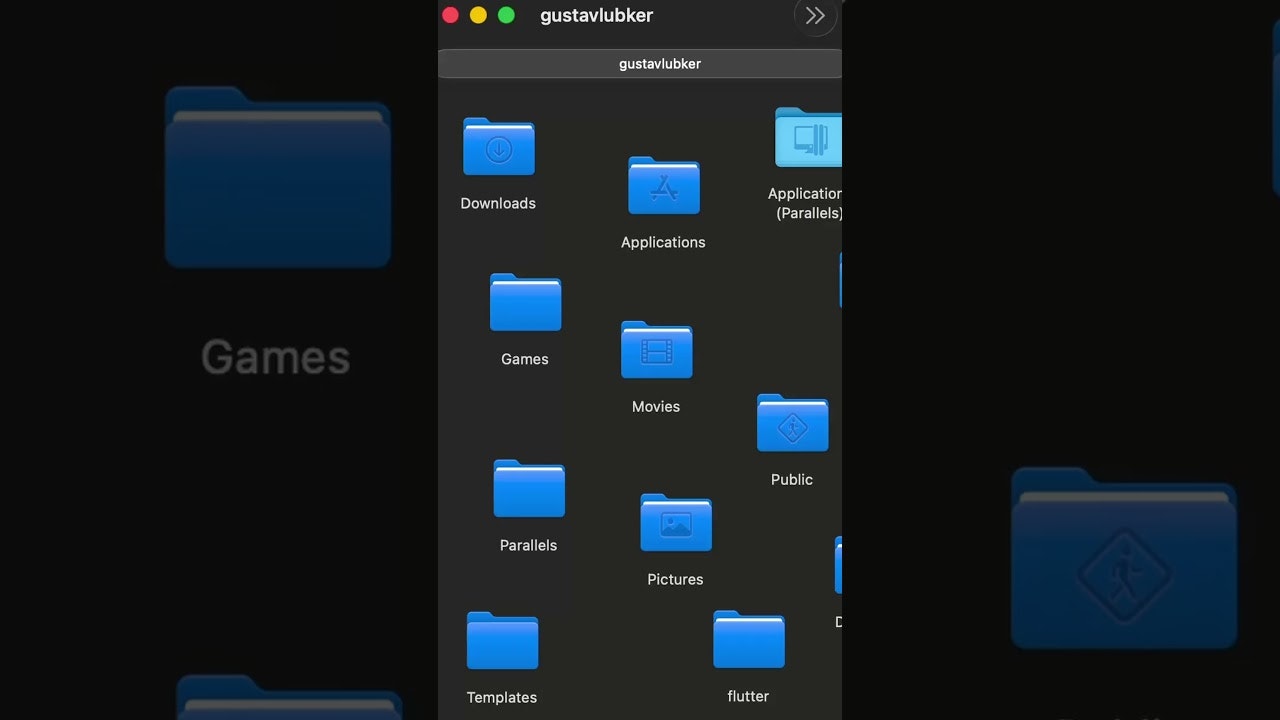This screenshot has width=1280, height=720.
Task: Click the Games label text
Action: click(x=525, y=359)
